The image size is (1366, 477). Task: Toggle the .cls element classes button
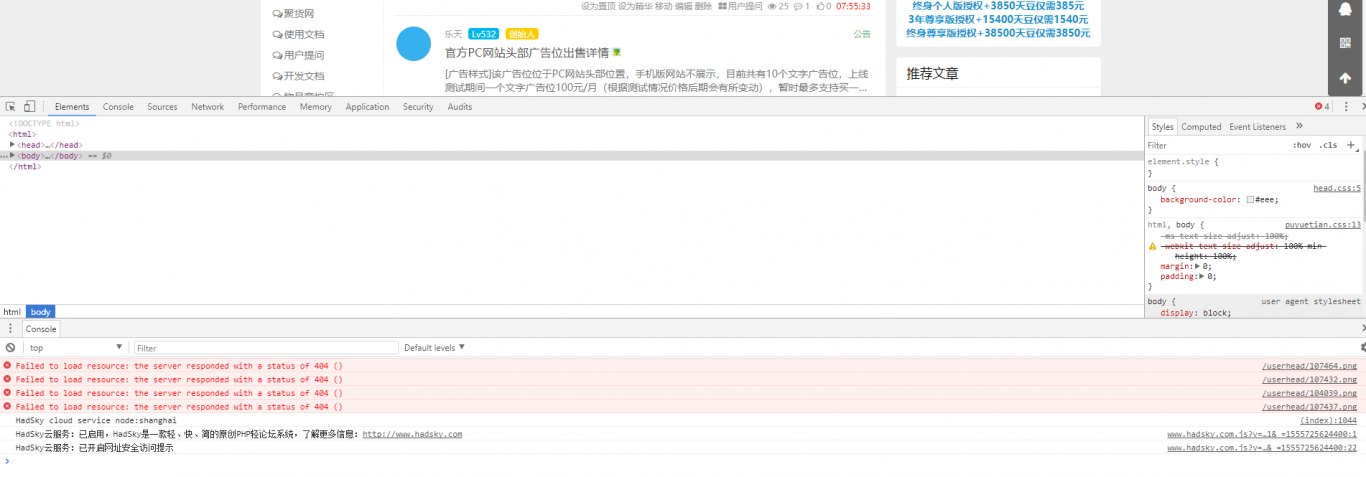click(x=1328, y=145)
